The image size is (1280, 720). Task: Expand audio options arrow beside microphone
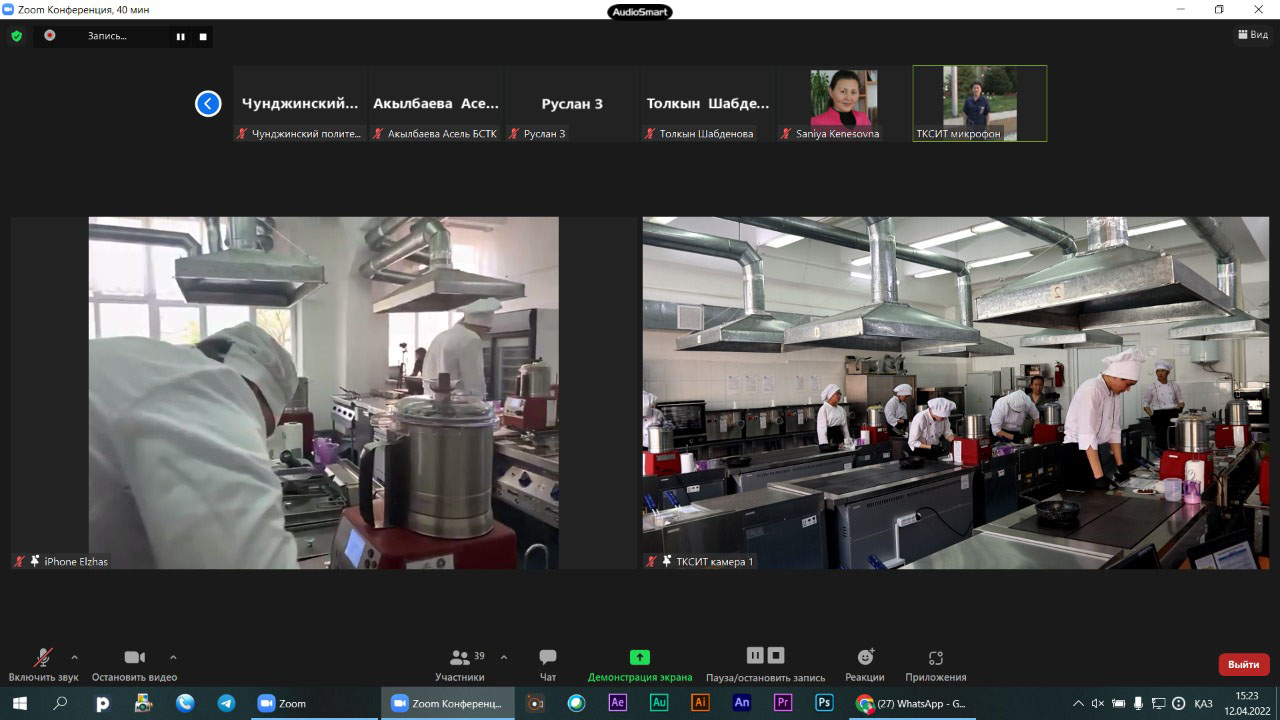(74, 657)
